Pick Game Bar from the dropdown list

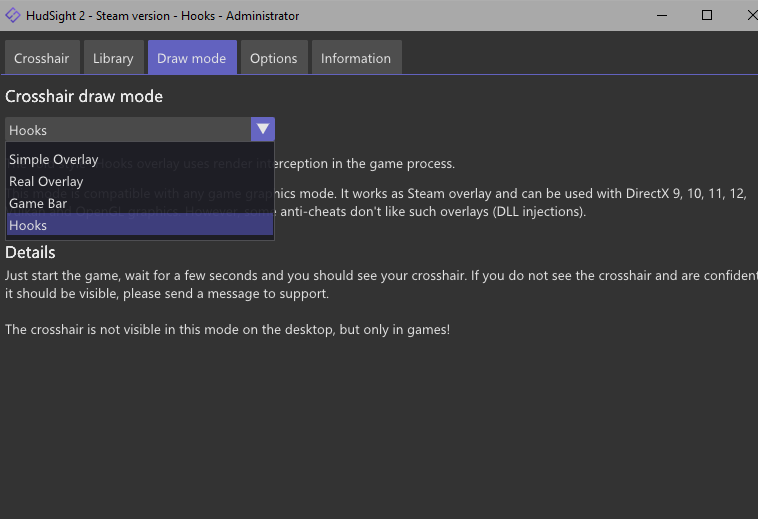tap(140, 203)
